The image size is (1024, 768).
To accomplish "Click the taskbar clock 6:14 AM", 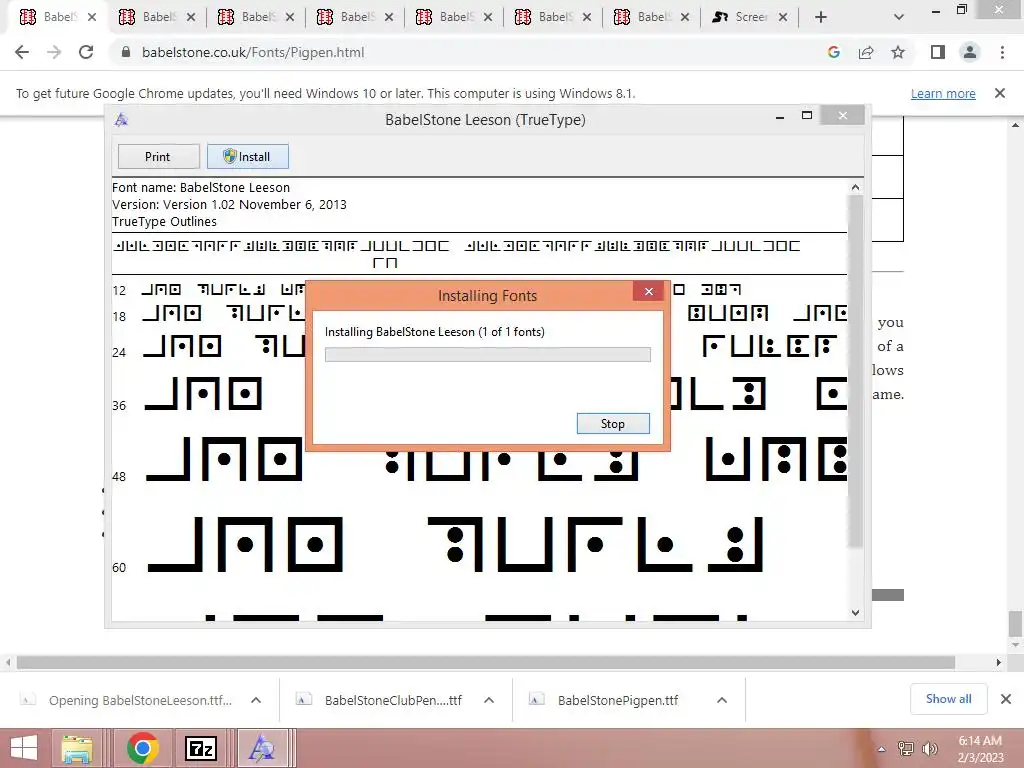I will click(980, 741).
